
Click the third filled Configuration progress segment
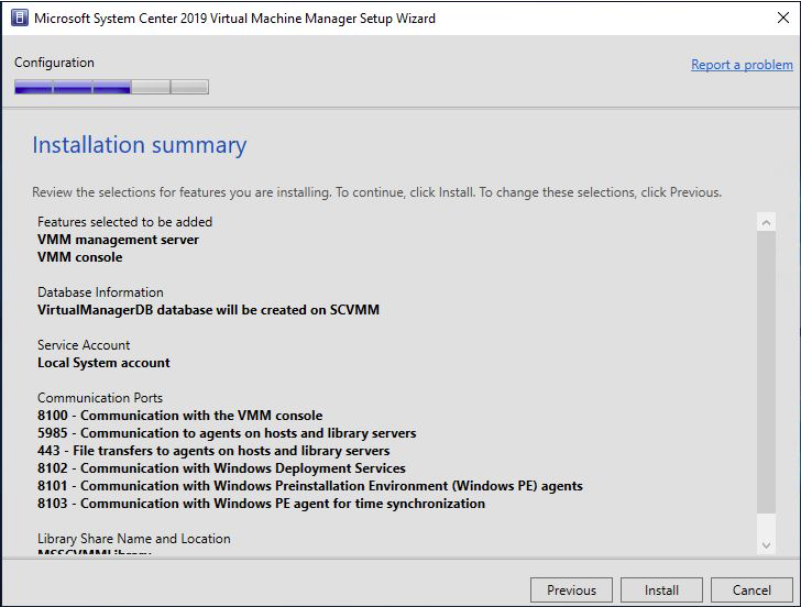click(112, 87)
